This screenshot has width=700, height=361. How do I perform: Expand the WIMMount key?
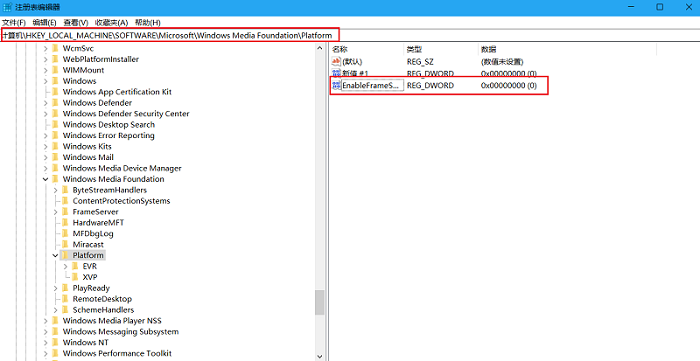coord(46,70)
